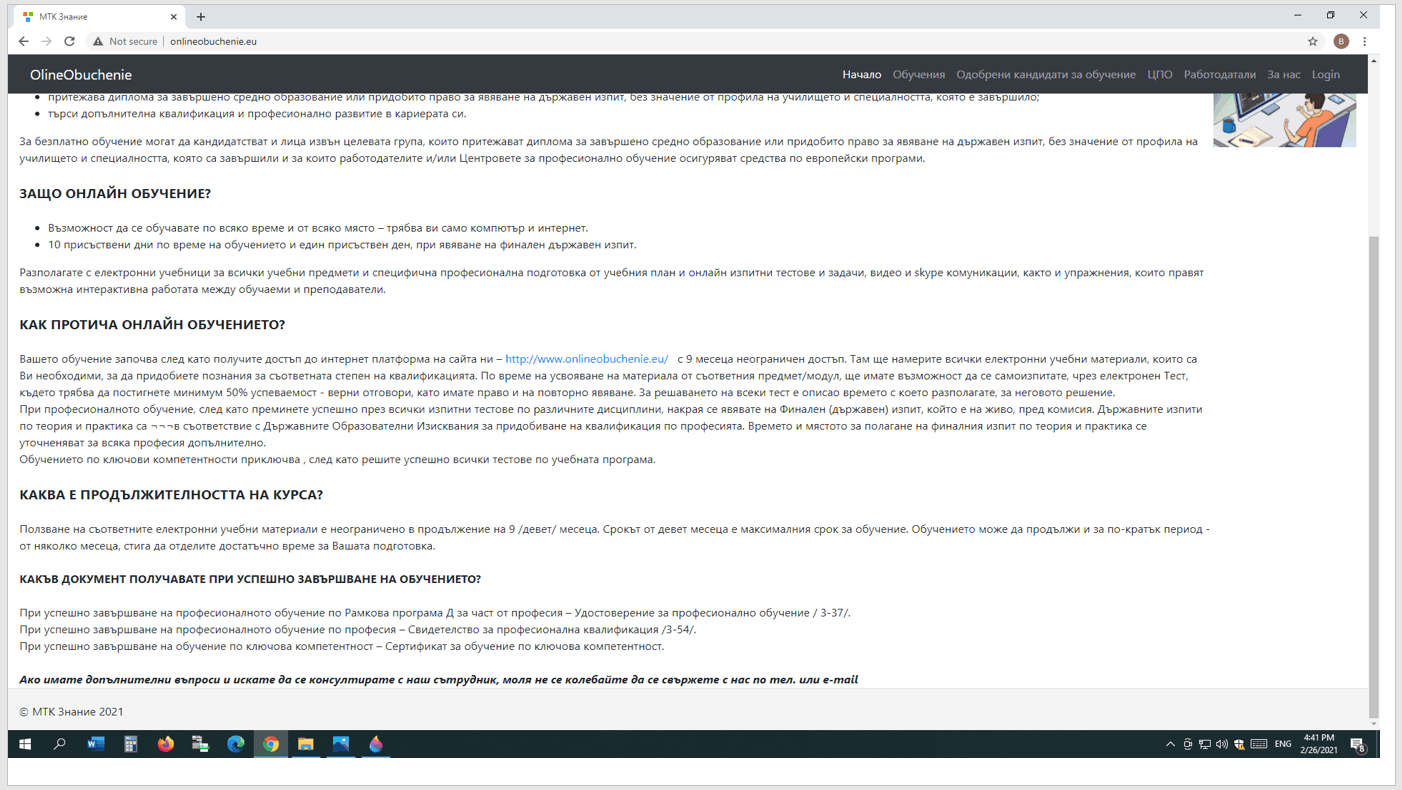Viewport: 1402px width, 790px height.
Task: Open Microsoft Edge from the taskbar
Action: [236, 744]
